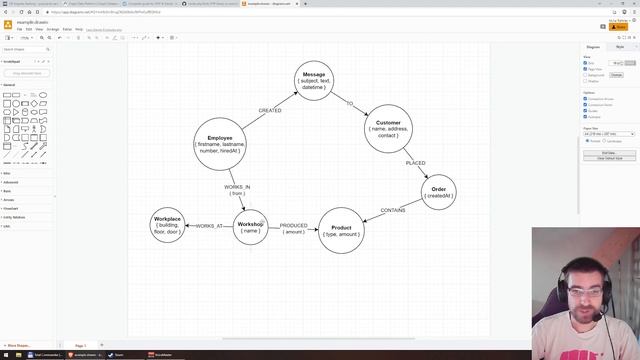
Task: Click the Change background button
Action: coord(616,75)
